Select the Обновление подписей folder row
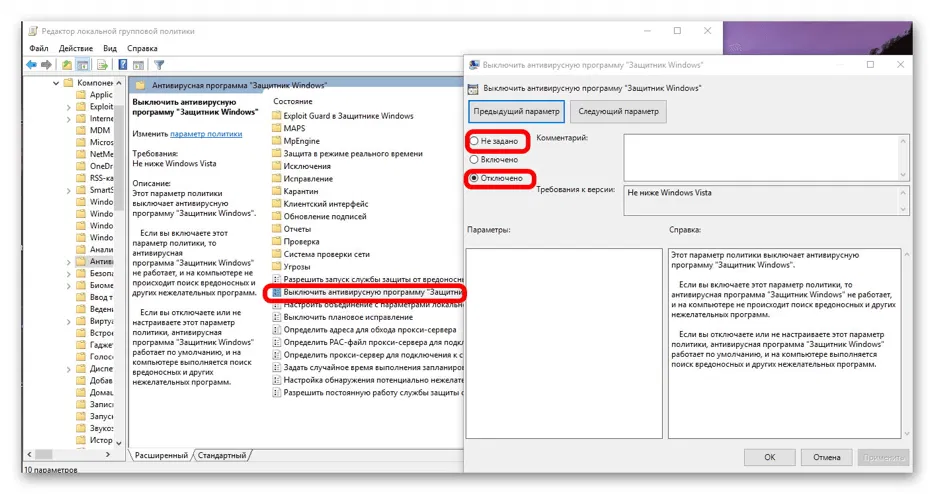934x494 pixels. tap(319, 216)
